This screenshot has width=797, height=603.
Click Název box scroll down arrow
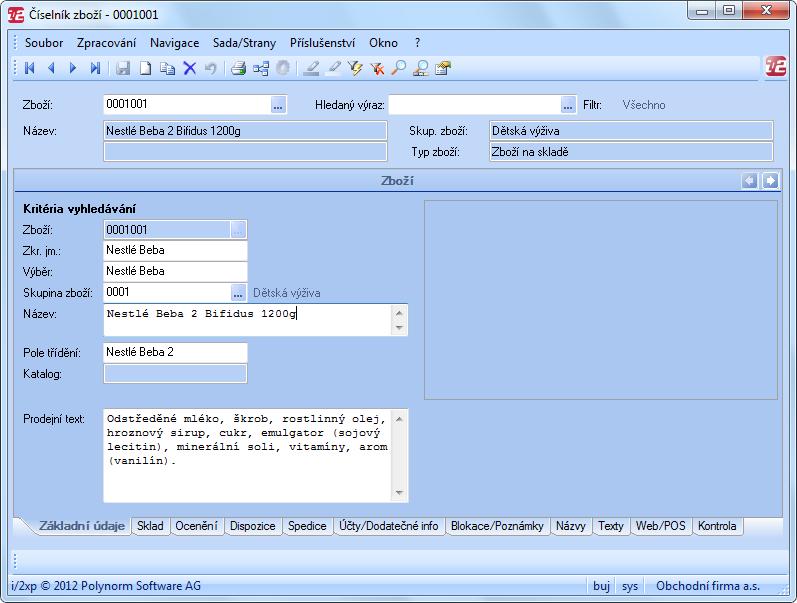400,327
